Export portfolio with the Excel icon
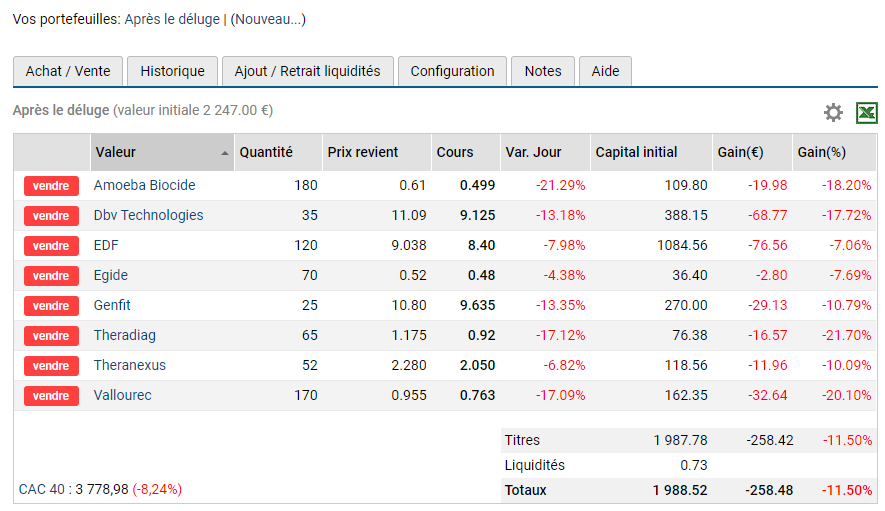885x511 pixels. pos(866,112)
